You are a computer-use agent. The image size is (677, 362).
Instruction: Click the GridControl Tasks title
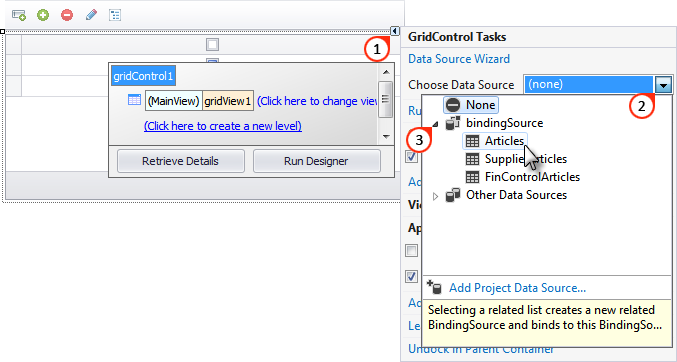coord(457,37)
